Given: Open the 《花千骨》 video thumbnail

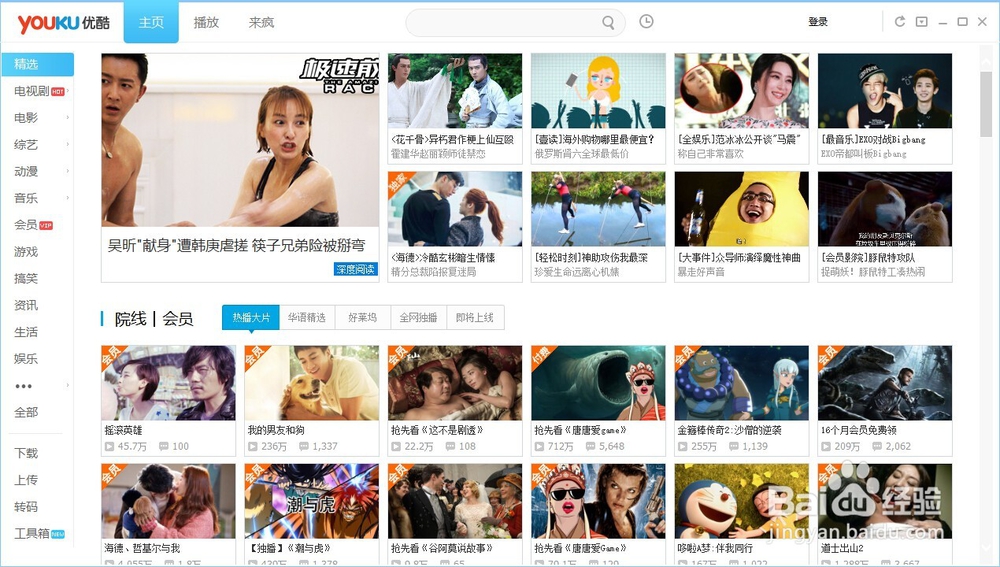Looking at the screenshot, I should 455,91.
